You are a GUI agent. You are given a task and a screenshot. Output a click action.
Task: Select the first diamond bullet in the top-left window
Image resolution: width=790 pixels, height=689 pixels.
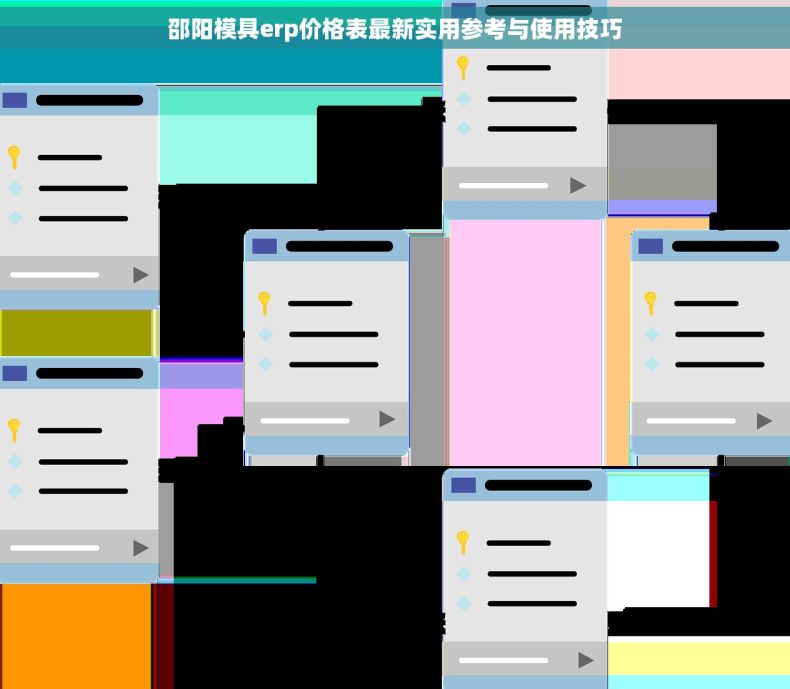(x=15, y=188)
